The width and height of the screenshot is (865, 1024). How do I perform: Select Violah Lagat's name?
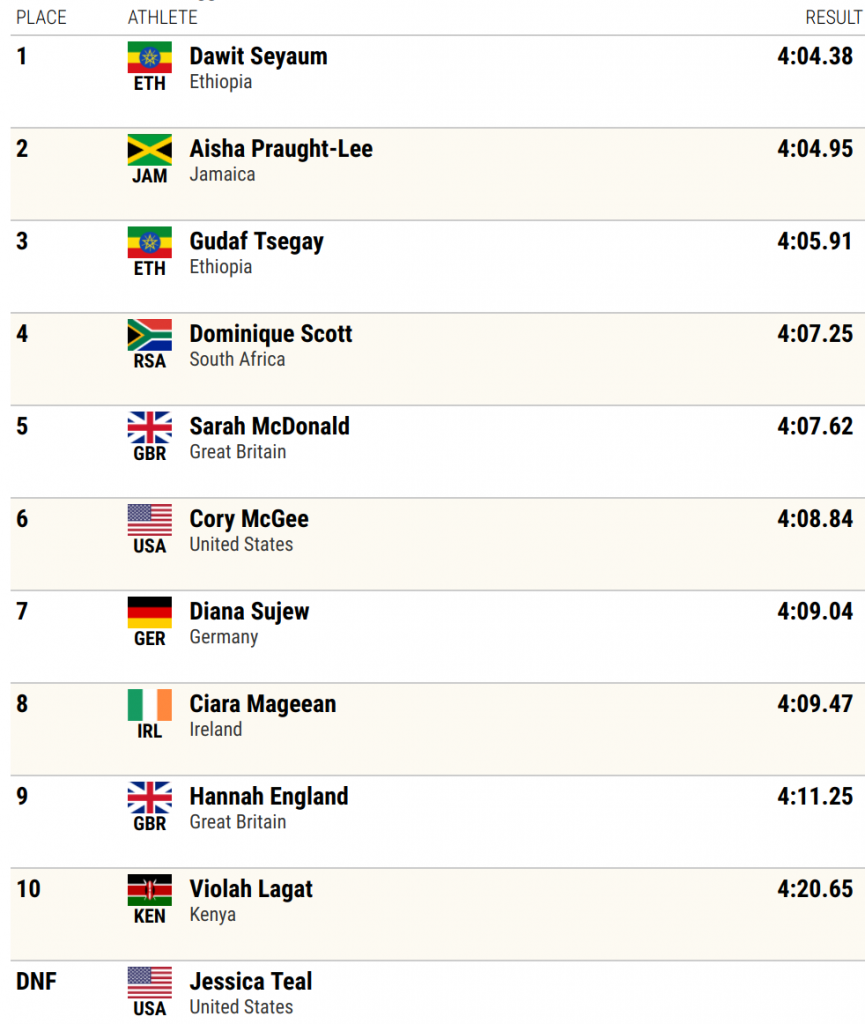(251, 889)
